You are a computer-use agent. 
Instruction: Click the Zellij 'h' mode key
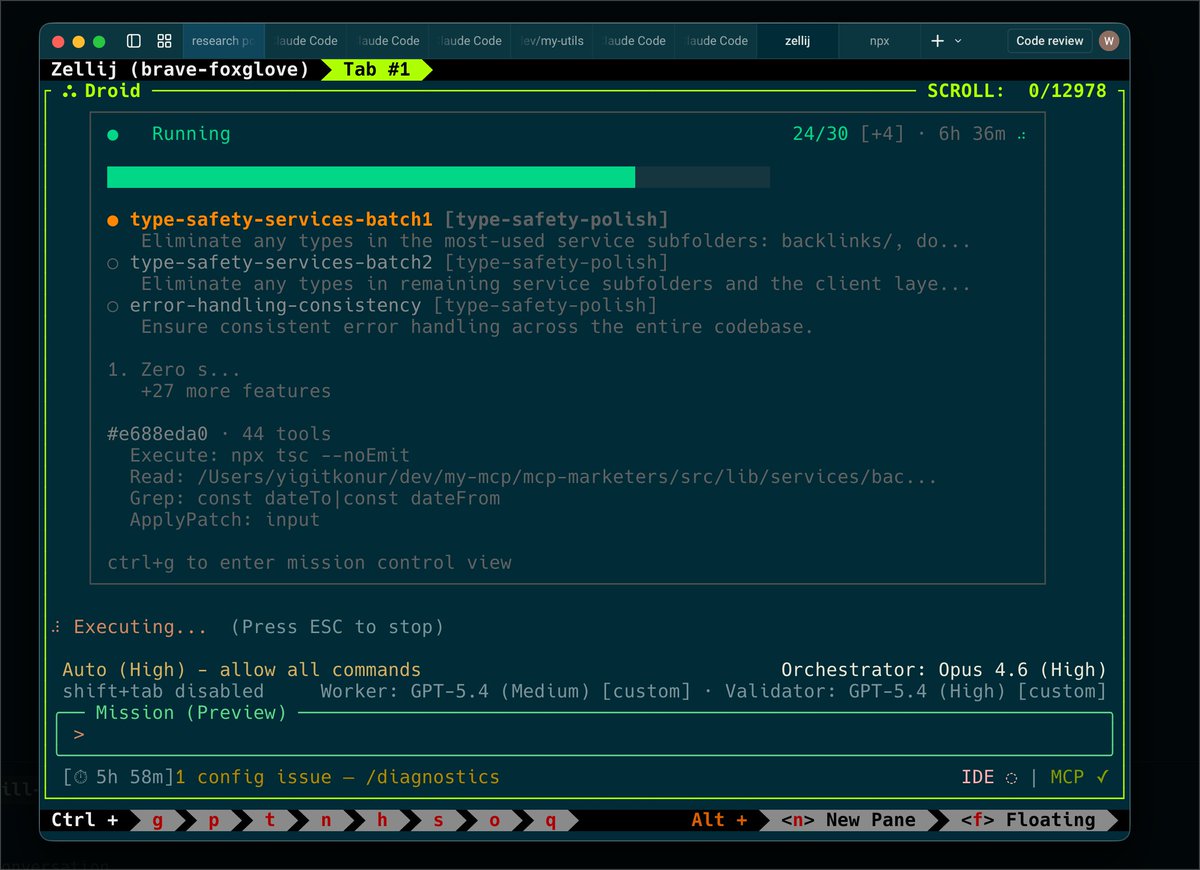(x=382, y=820)
